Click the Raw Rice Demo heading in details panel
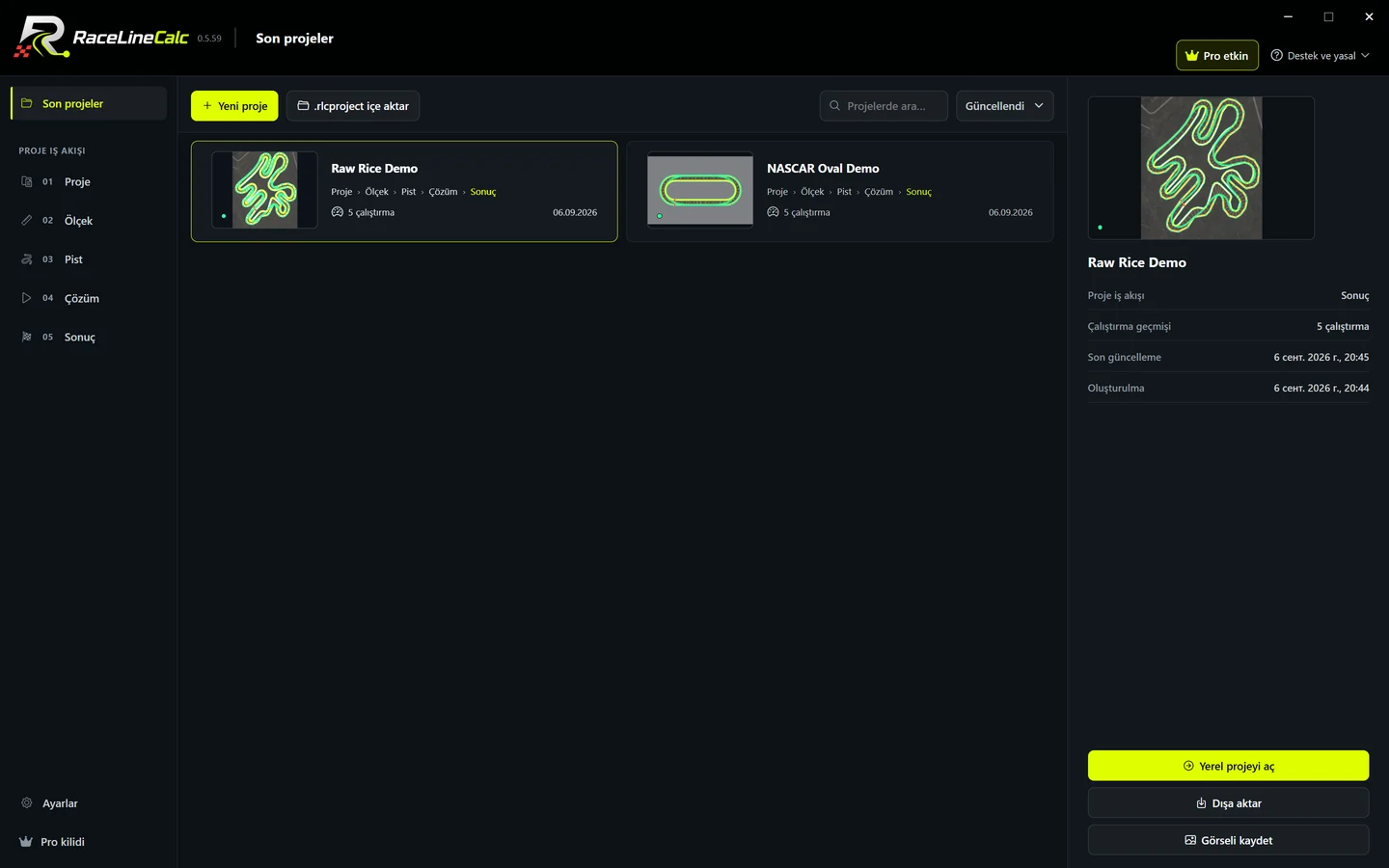 tap(1137, 262)
